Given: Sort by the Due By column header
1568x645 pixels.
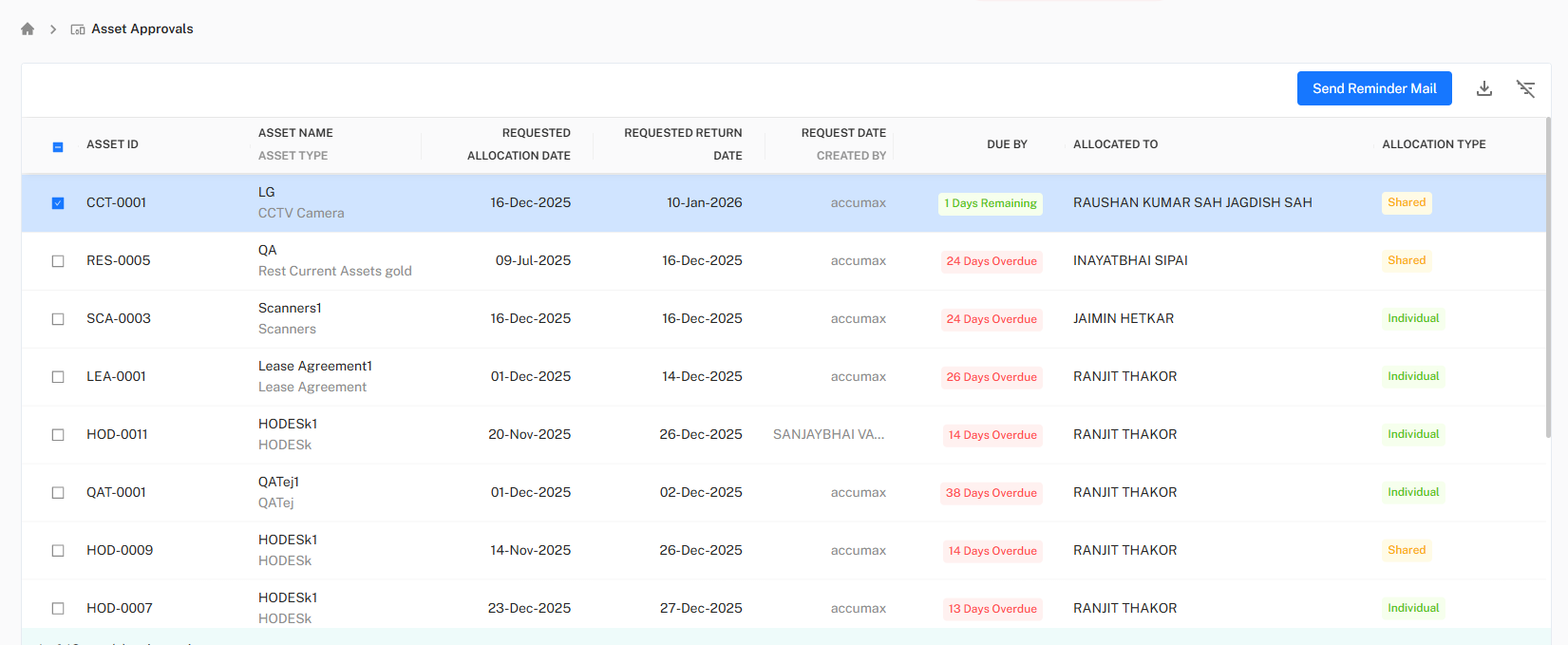Looking at the screenshot, I should coord(1007,144).
